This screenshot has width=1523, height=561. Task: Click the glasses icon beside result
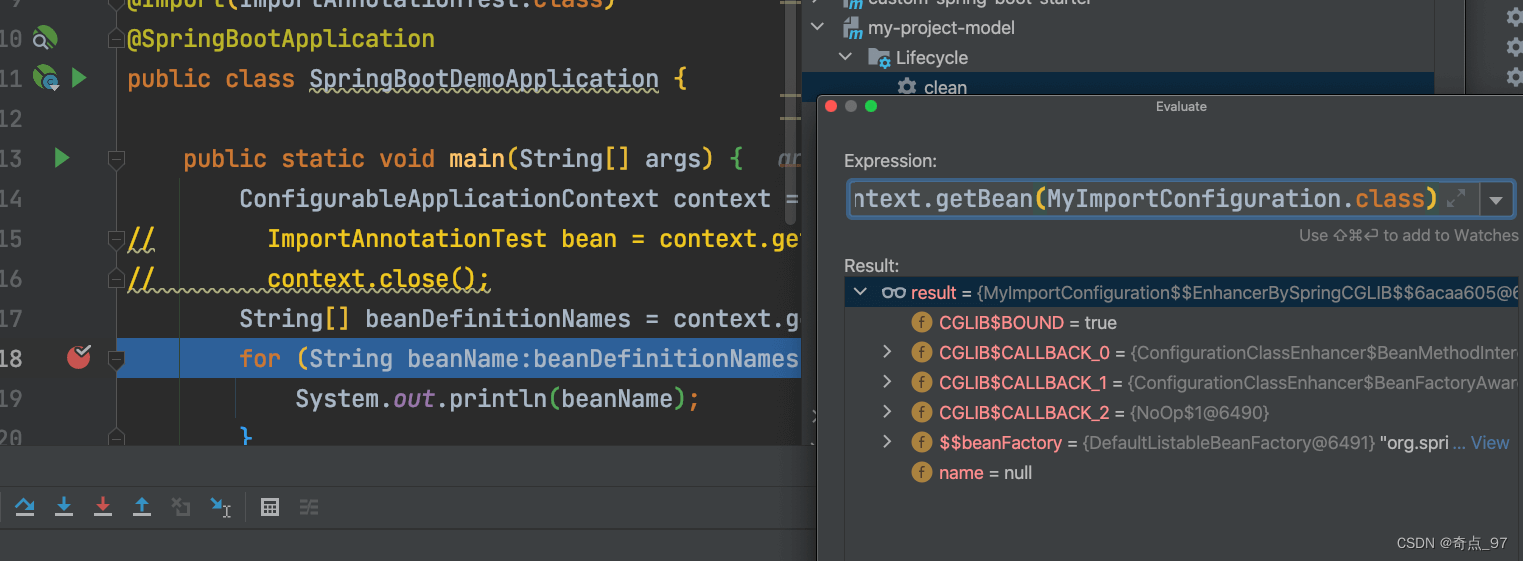pos(893,293)
